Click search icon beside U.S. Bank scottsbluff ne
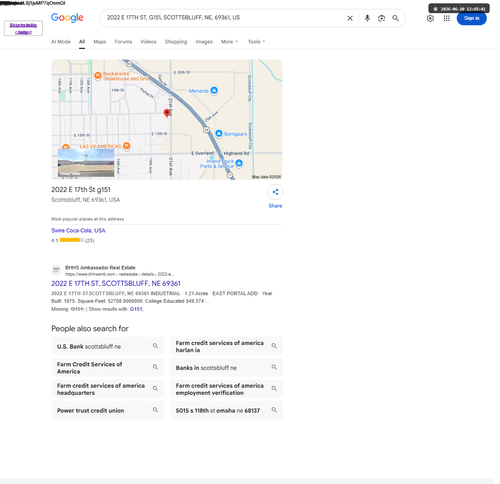 point(155,346)
